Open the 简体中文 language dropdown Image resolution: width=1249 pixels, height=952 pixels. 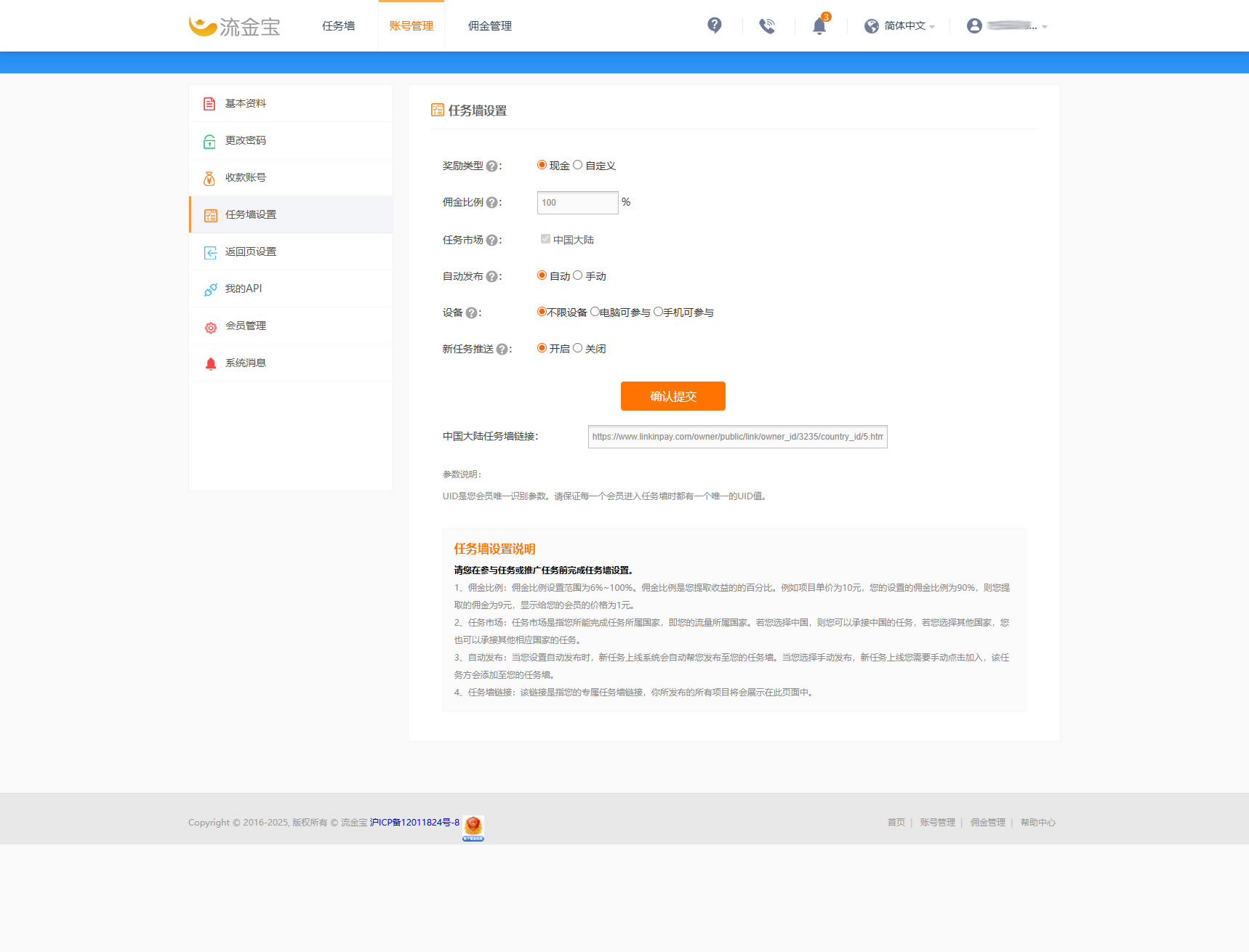[x=899, y=26]
